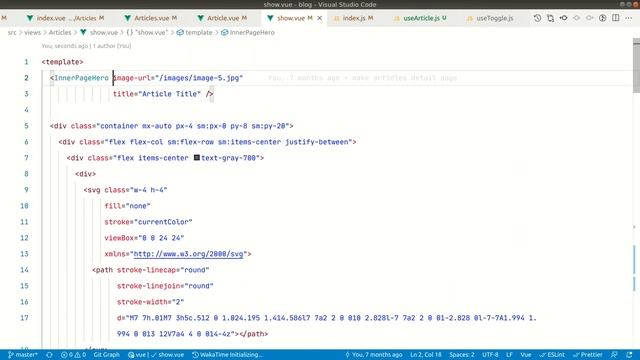Screen dimensions: 640x360
Task: Click text-gray-700 color swatch on line 7
Action: pos(197,158)
